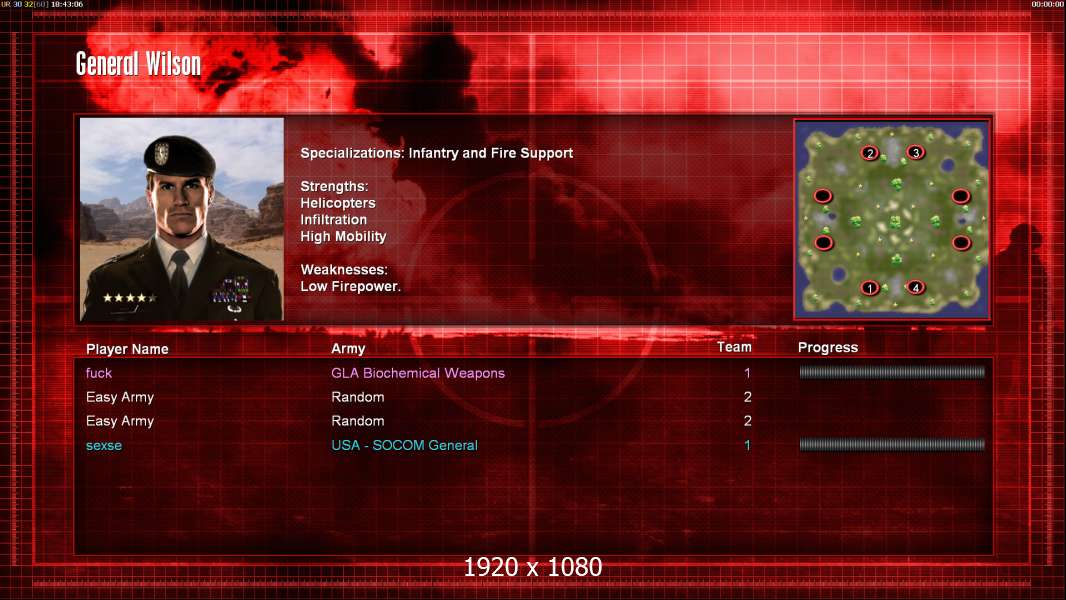Click 'GLA Biochemical Weapons' army entry
1066x600 pixels.
[x=418, y=373]
